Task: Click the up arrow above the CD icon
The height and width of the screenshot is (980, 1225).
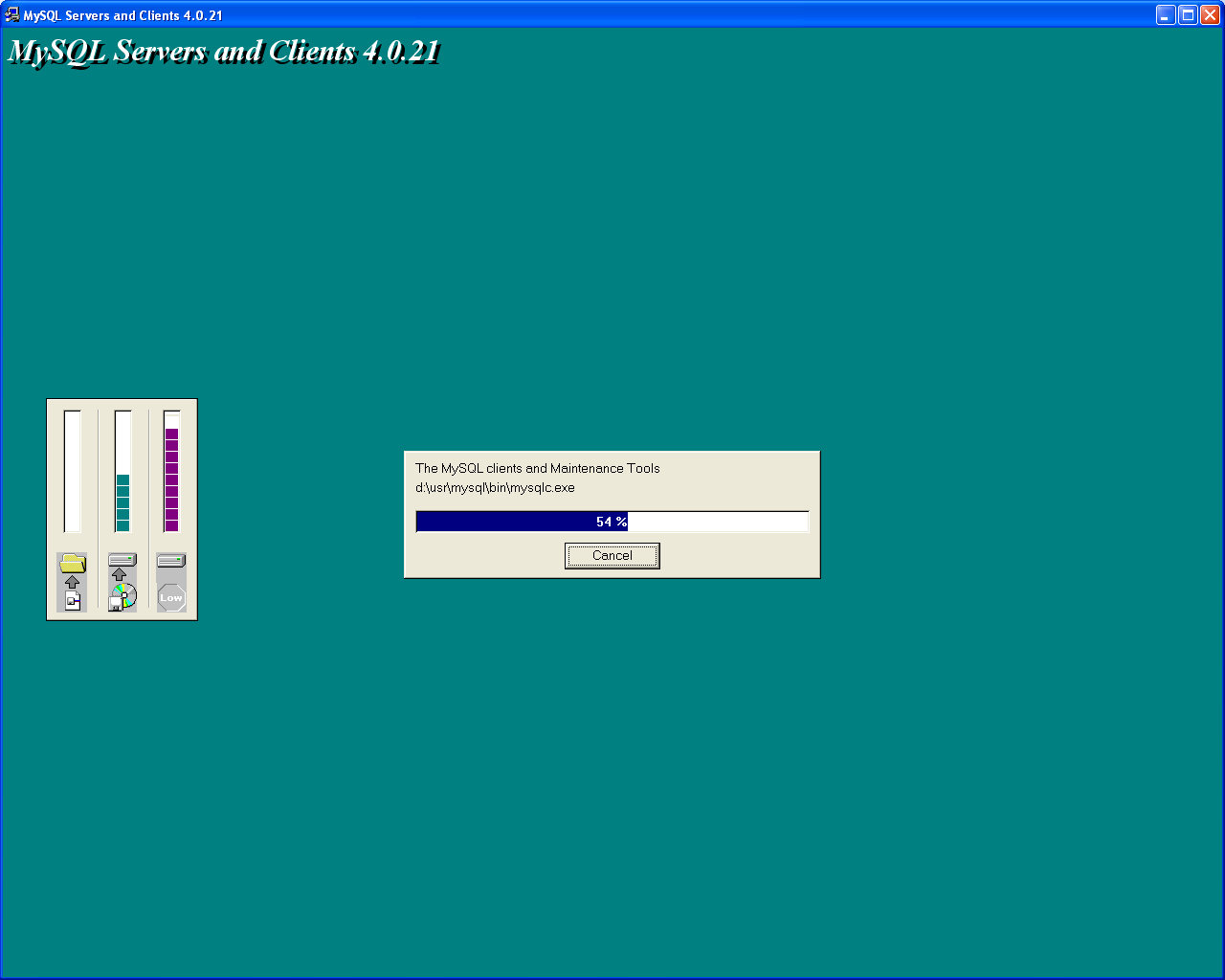Action: pyautogui.click(x=119, y=574)
